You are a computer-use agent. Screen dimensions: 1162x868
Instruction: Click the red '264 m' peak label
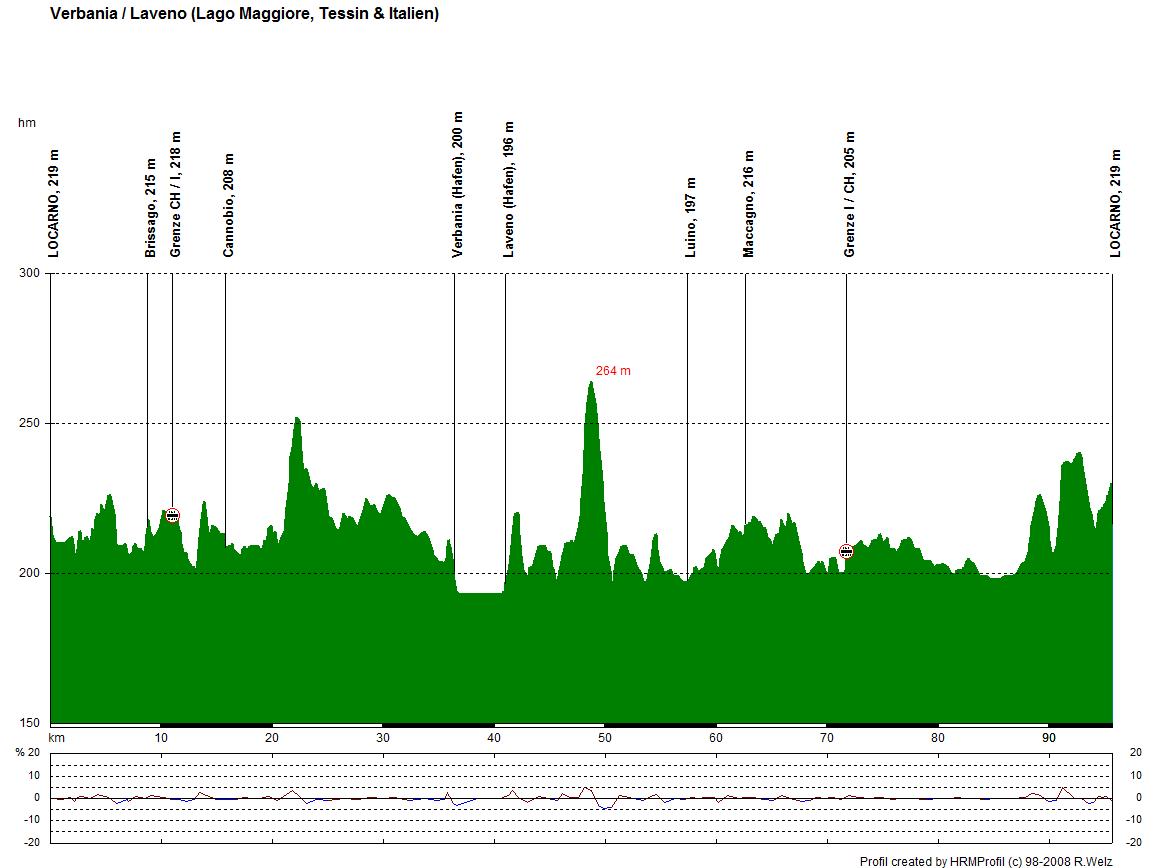pyautogui.click(x=613, y=371)
